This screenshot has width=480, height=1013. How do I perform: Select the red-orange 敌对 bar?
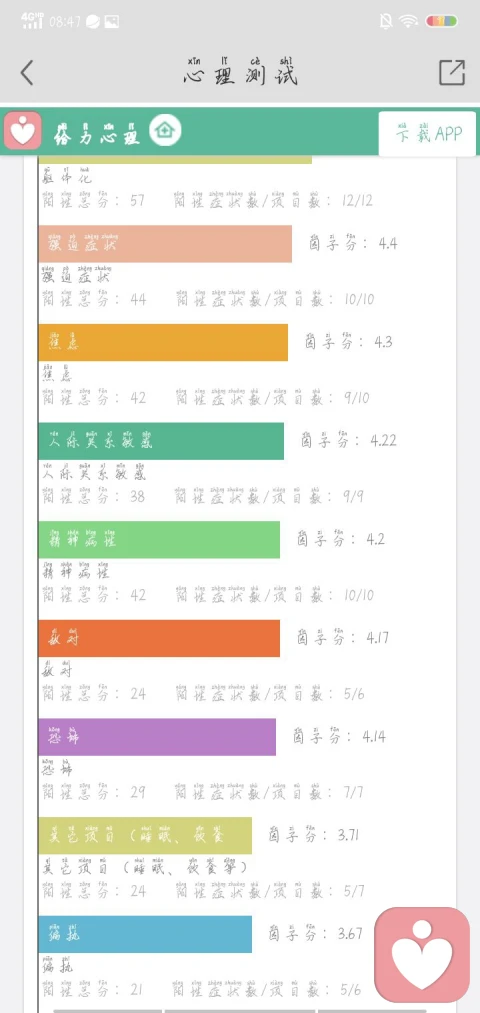click(159, 638)
